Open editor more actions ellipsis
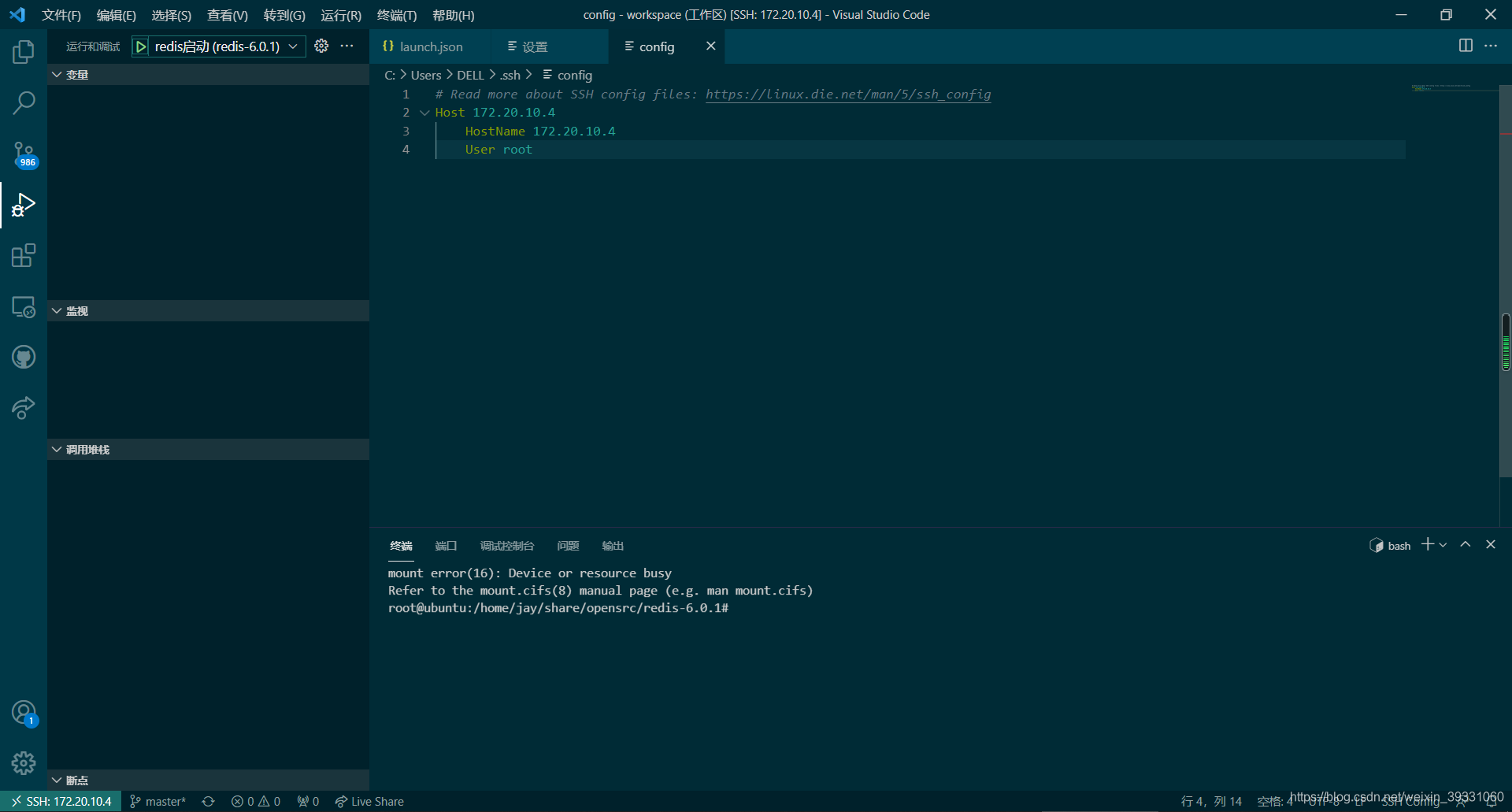This screenshot has width=1512, height=812. pyautogui.click(x=1491, y=46)
